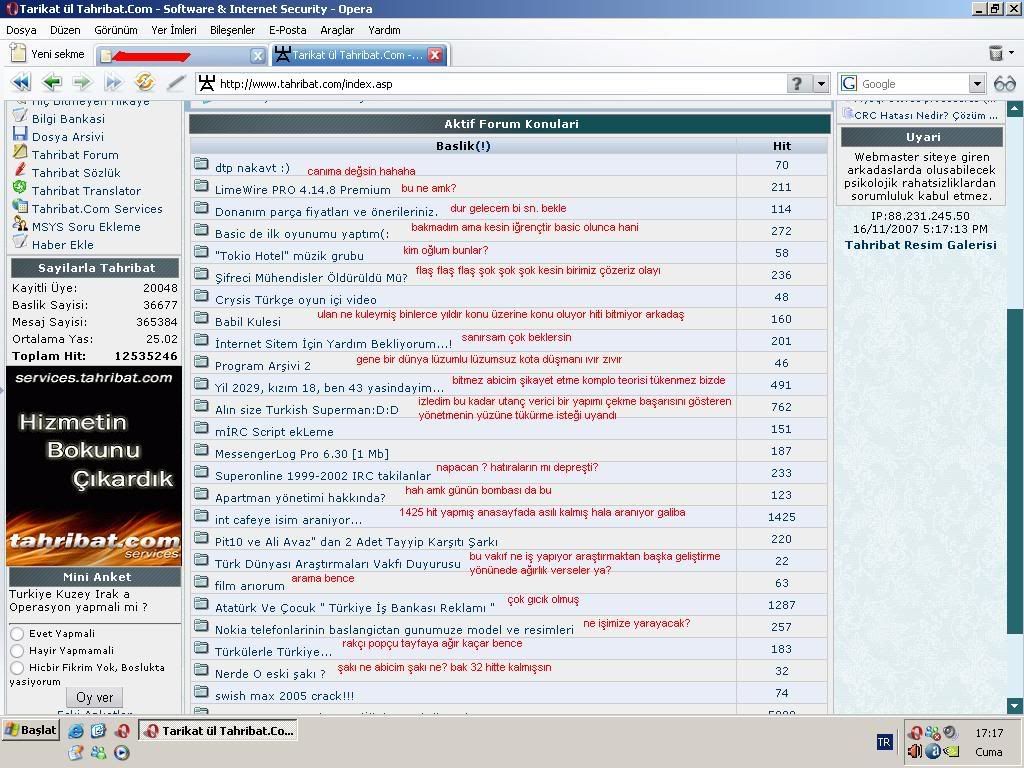Click the scrollbar up arrow
The height and width of the screenshot is (768, 1024).
click(1014, 108)
